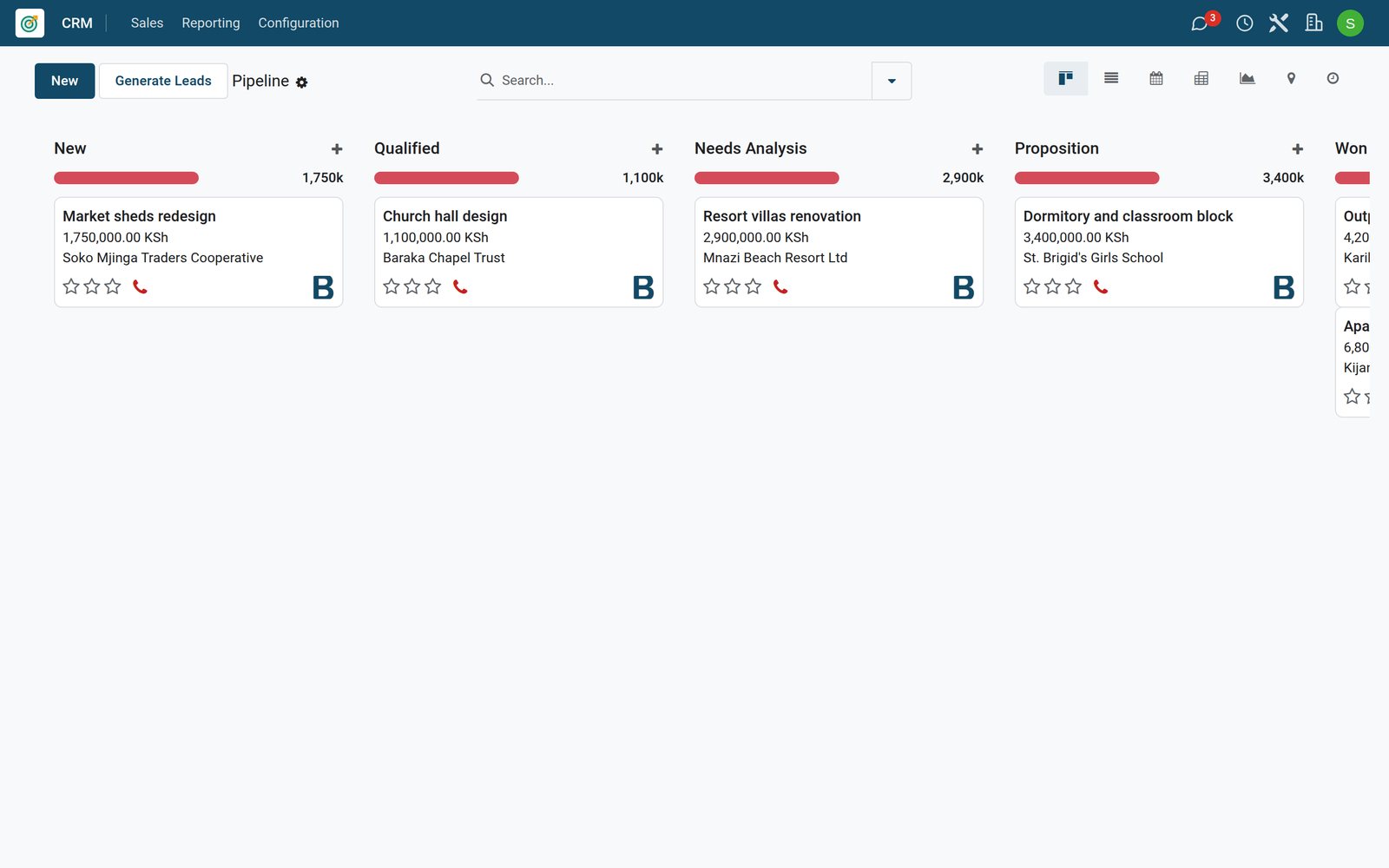This screenshot has height=868, width=1389.
Task: Click phone icon on Resort villas renovation
Action: [x=780, y=286]
